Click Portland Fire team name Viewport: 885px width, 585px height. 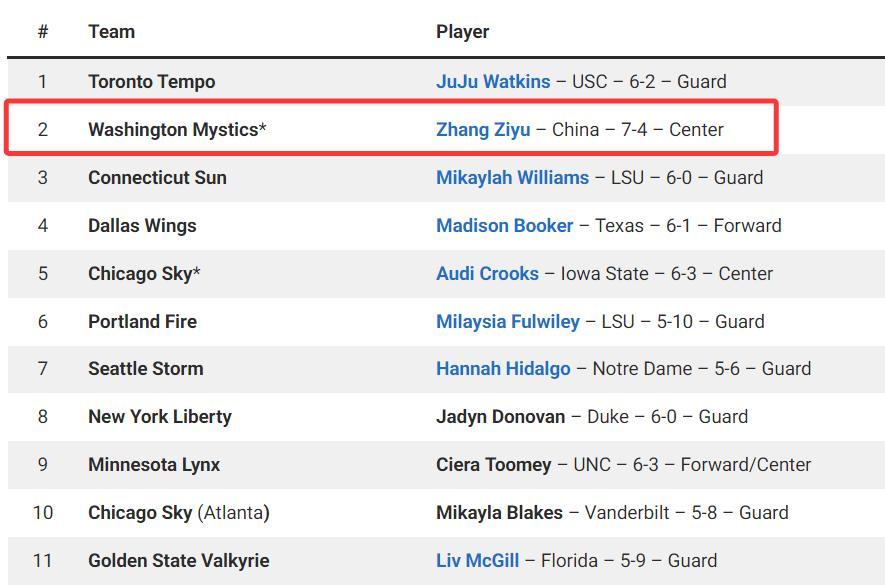(142, 322)
